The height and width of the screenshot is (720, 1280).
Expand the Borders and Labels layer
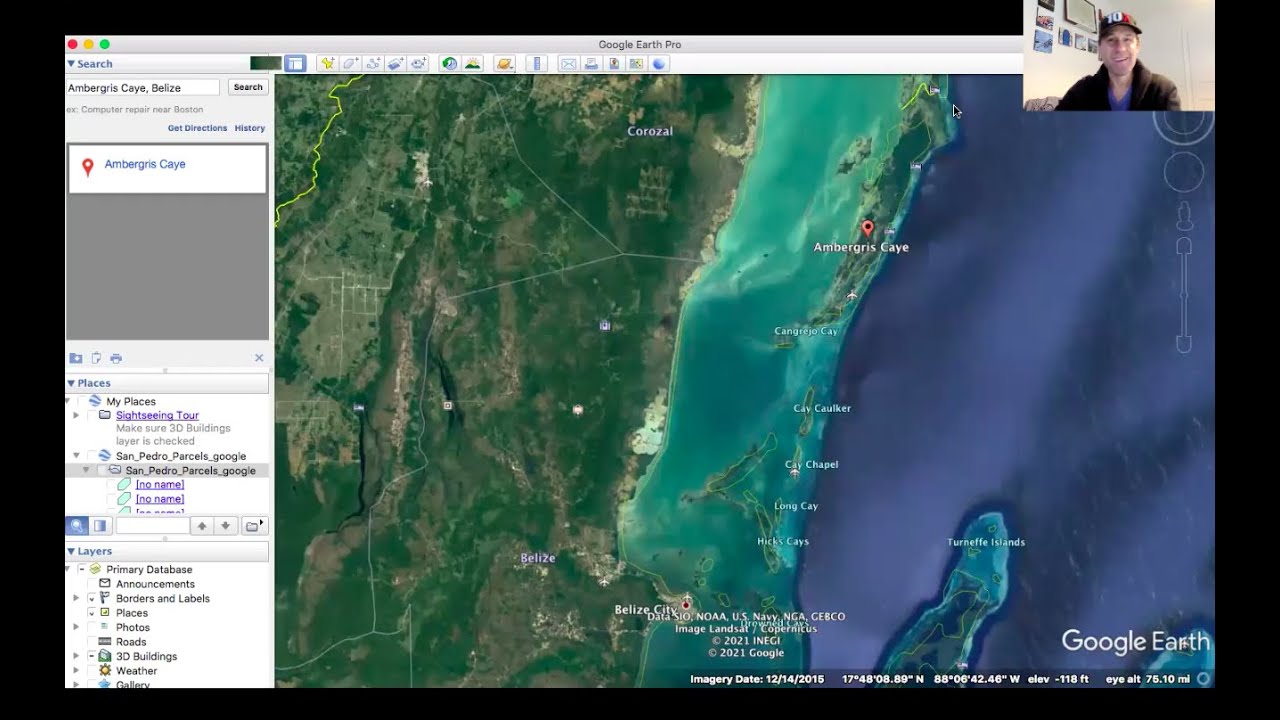(76, 598)
